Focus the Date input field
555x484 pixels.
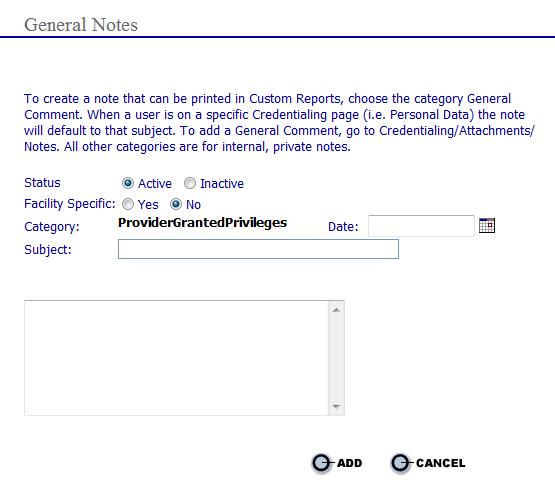pyautogui.click(x=421, y=226)
